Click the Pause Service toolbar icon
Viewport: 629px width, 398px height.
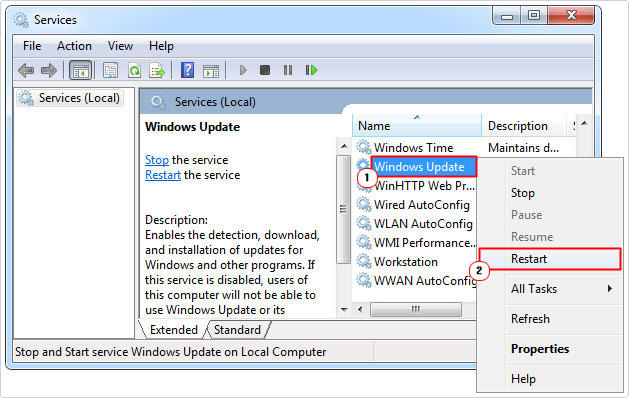pyautogui.click(x=288, y=70)
